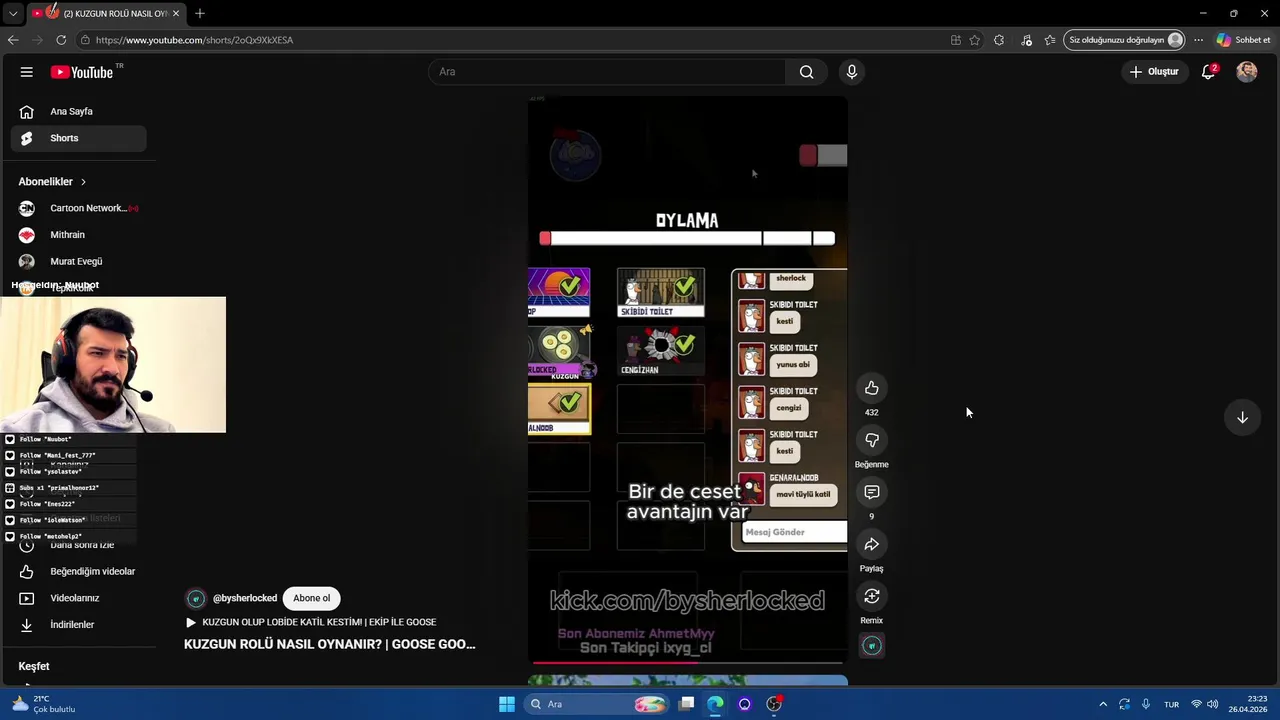Open Windows Start menu
Screen dimensions: 1280x720
point(507,704)
